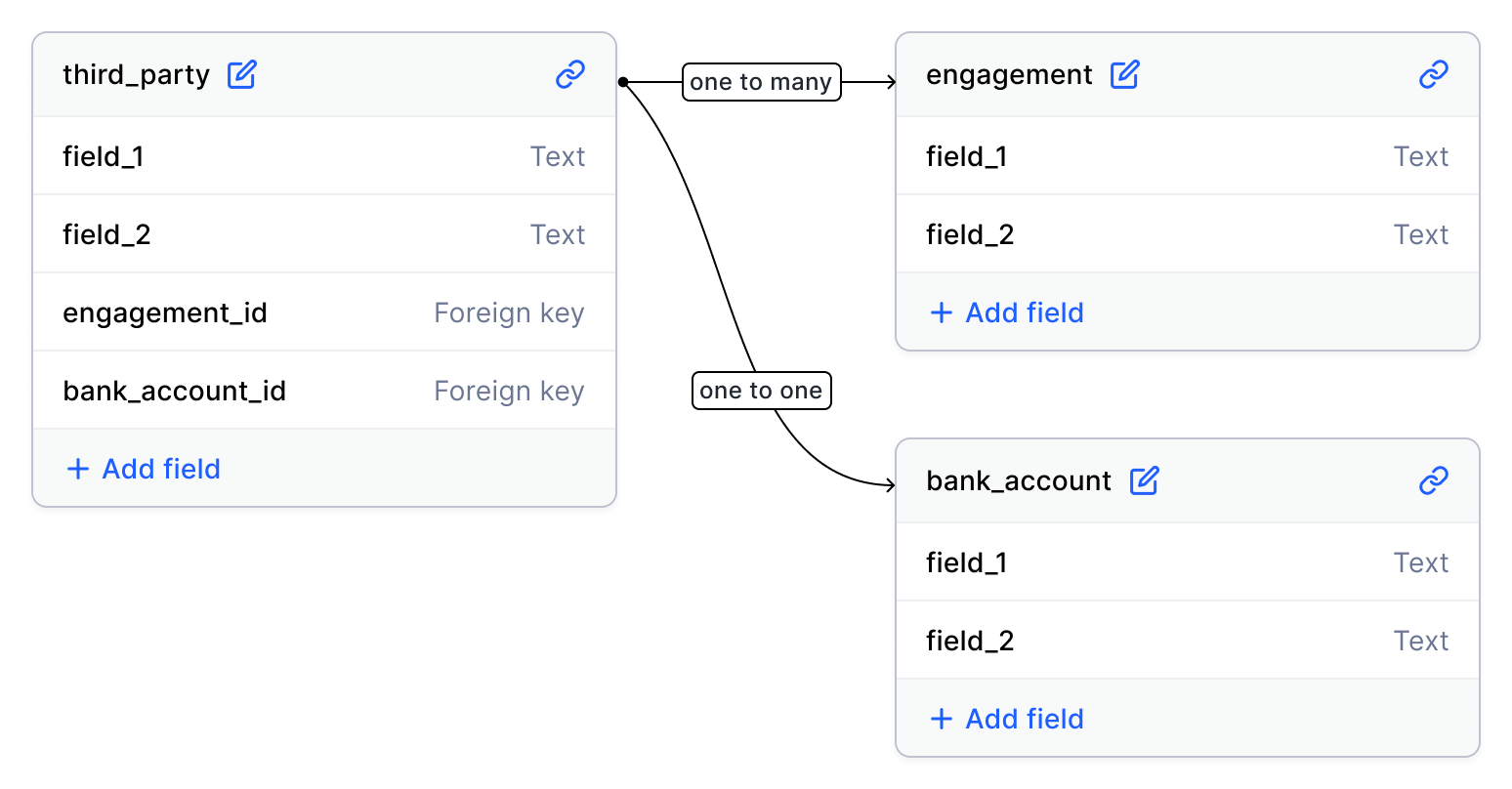Viewport: 1512px width, 789px height.
Task: Click the link icon on bank_account table
Action: 1433,481
